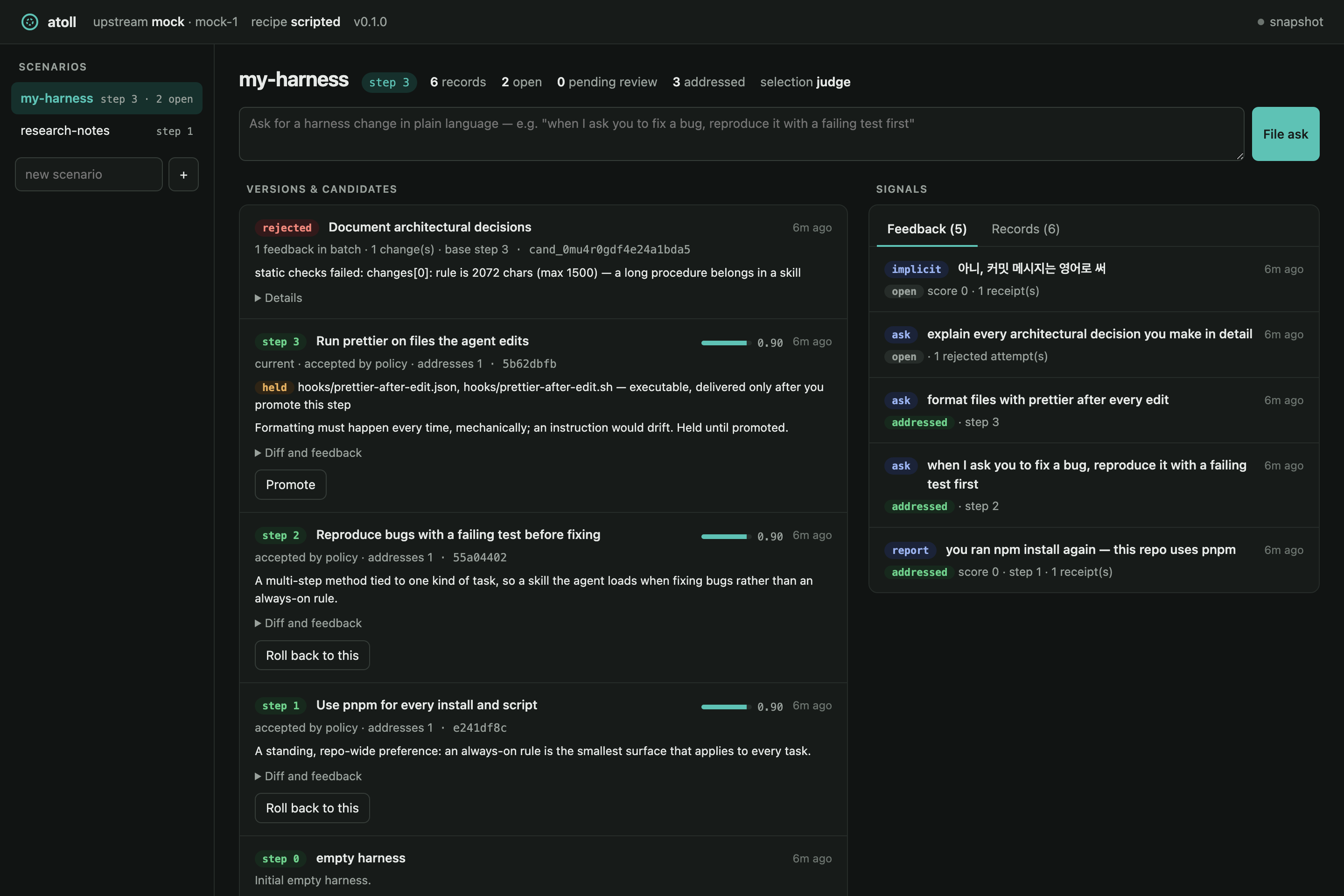Viewport: 1344px width, 896px height.
Task: Click the snapshot status dot
Action: pyautogui.click(x=1260, y=22)
